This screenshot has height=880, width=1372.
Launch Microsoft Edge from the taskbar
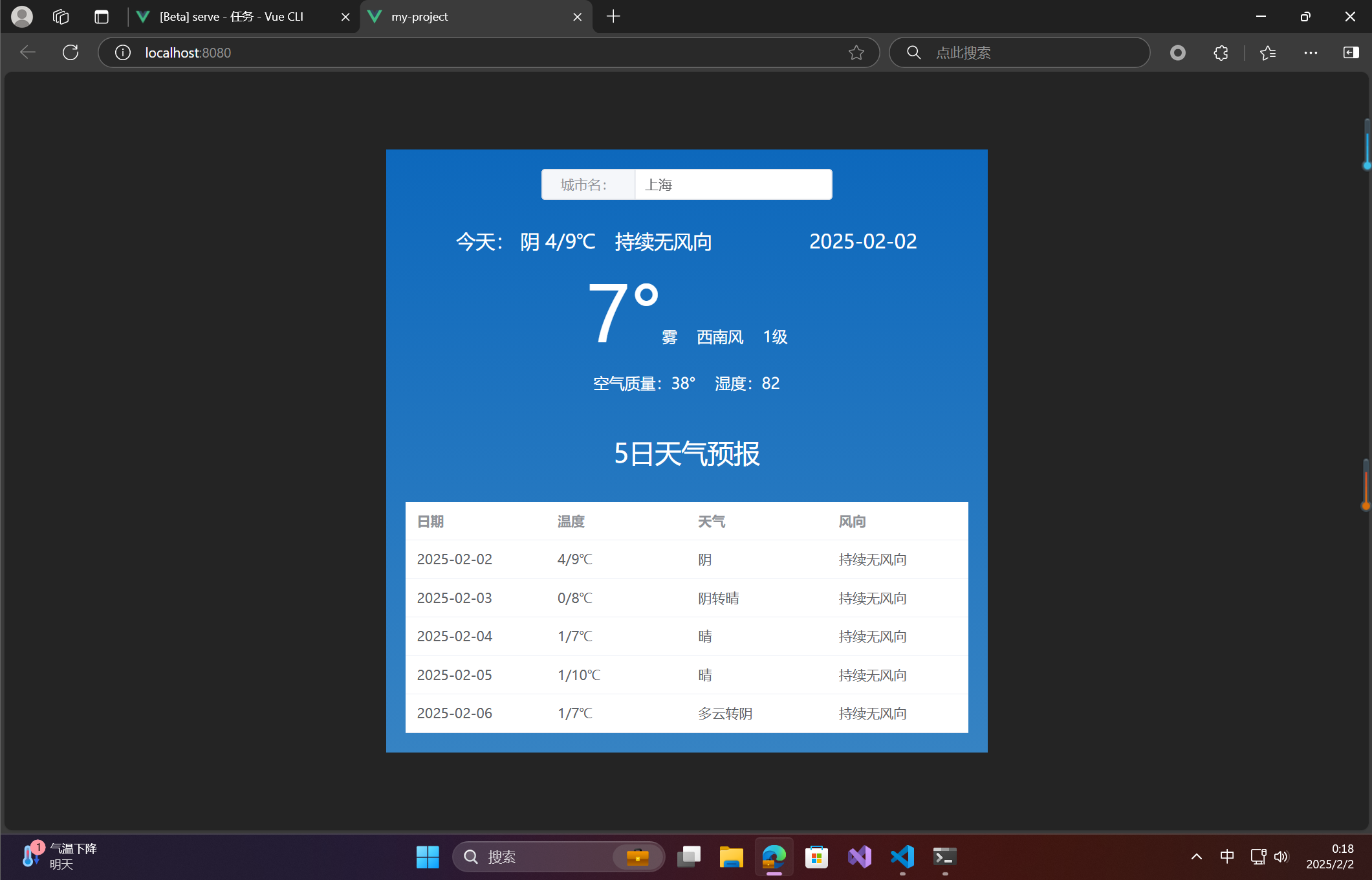(x=774, y=857)
